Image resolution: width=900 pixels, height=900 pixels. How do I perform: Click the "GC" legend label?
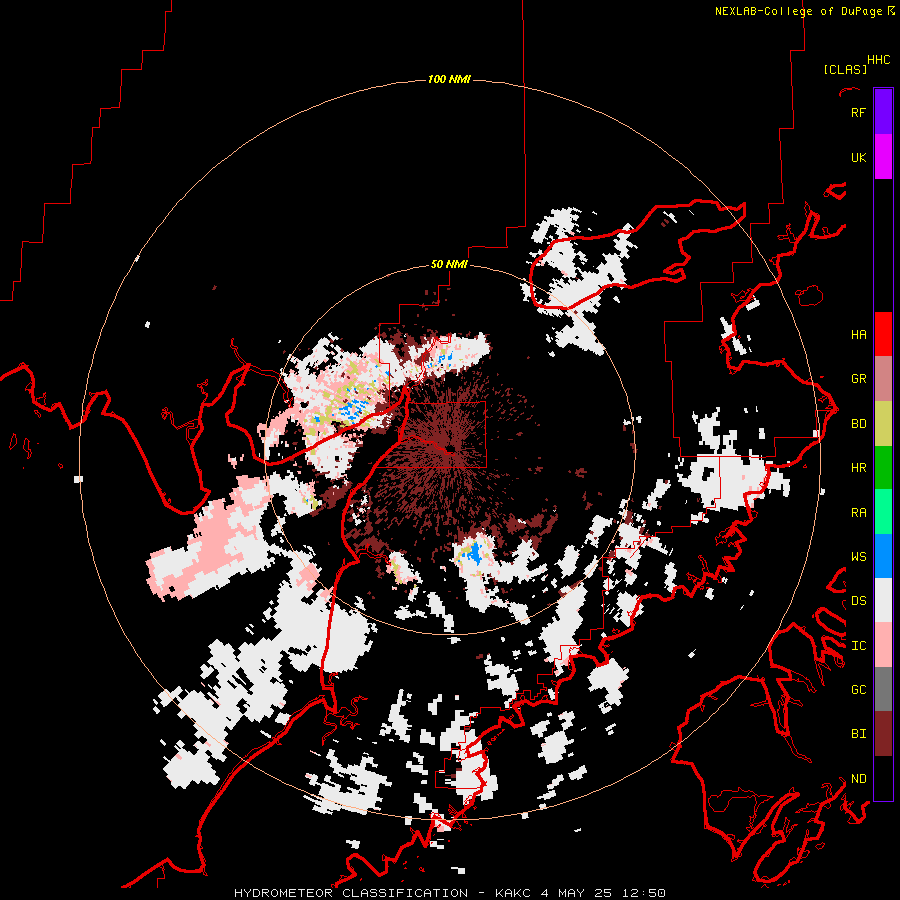858,690
